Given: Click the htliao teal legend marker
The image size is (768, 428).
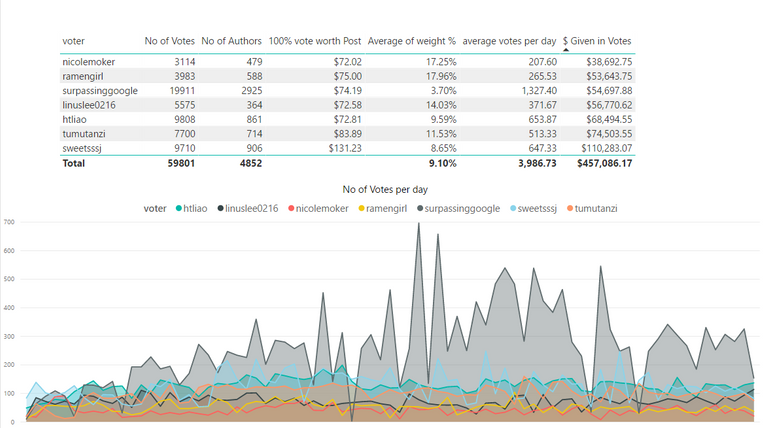Looking at the screenshot, I should click(179, 209).
